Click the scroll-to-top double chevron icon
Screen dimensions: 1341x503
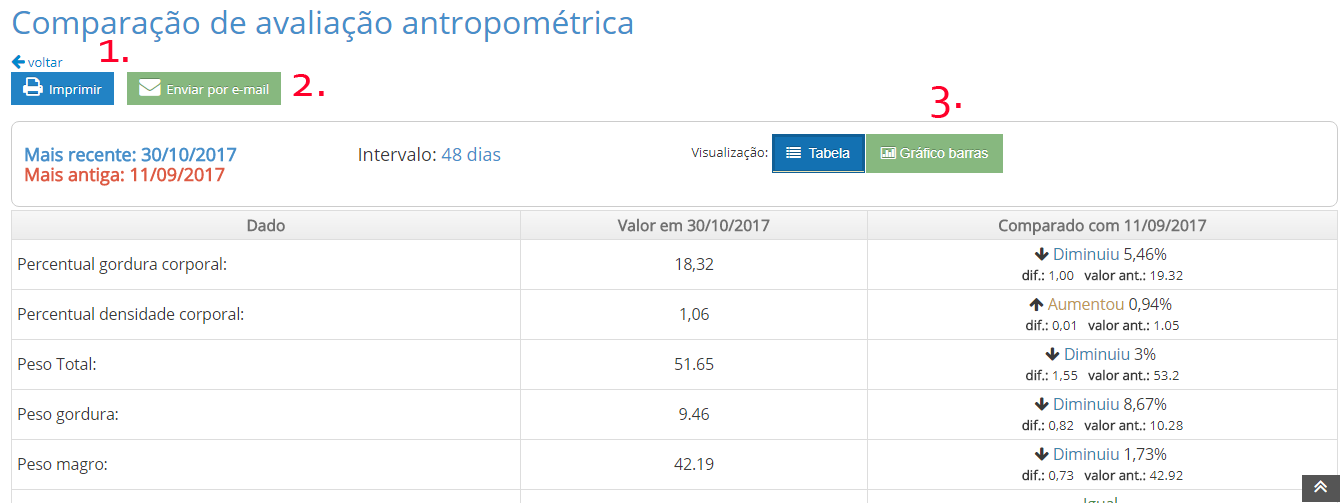1320,487
